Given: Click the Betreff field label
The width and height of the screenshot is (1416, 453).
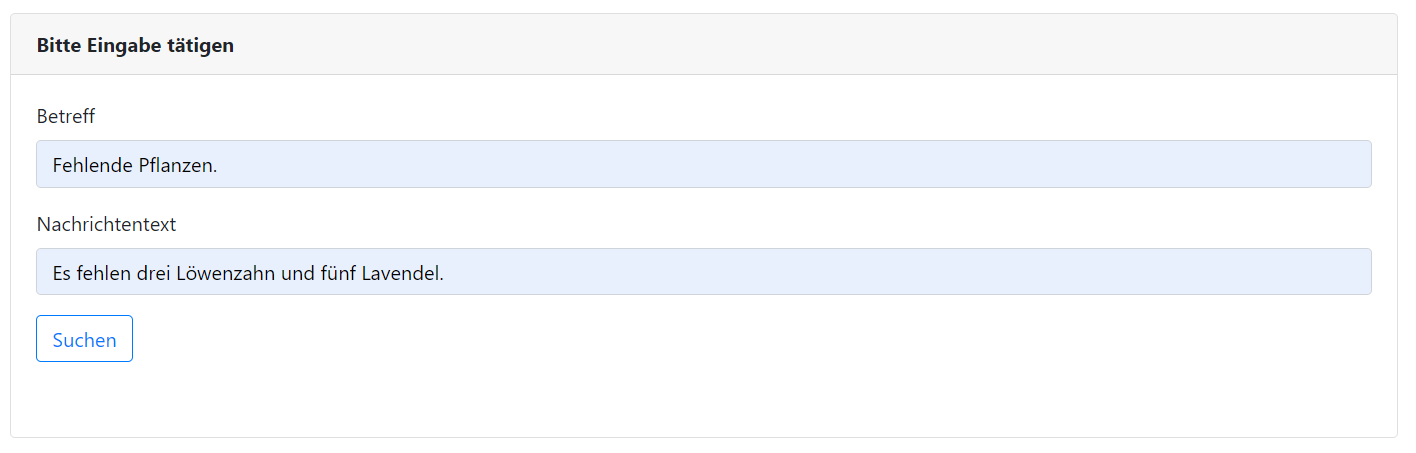Looking at the screenshot, I should (66, 117).
